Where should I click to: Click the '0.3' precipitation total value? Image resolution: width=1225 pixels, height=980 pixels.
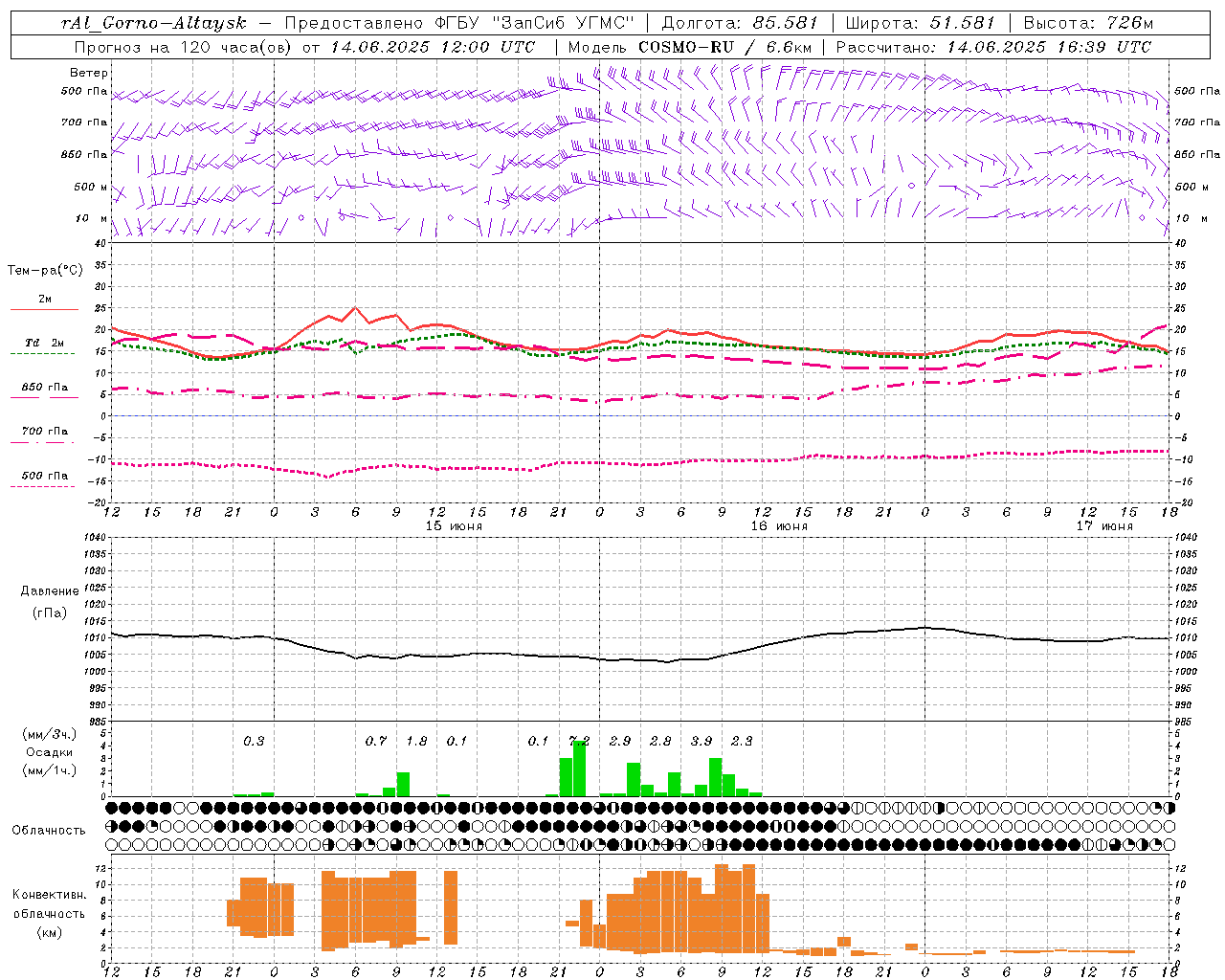point(254,741)
